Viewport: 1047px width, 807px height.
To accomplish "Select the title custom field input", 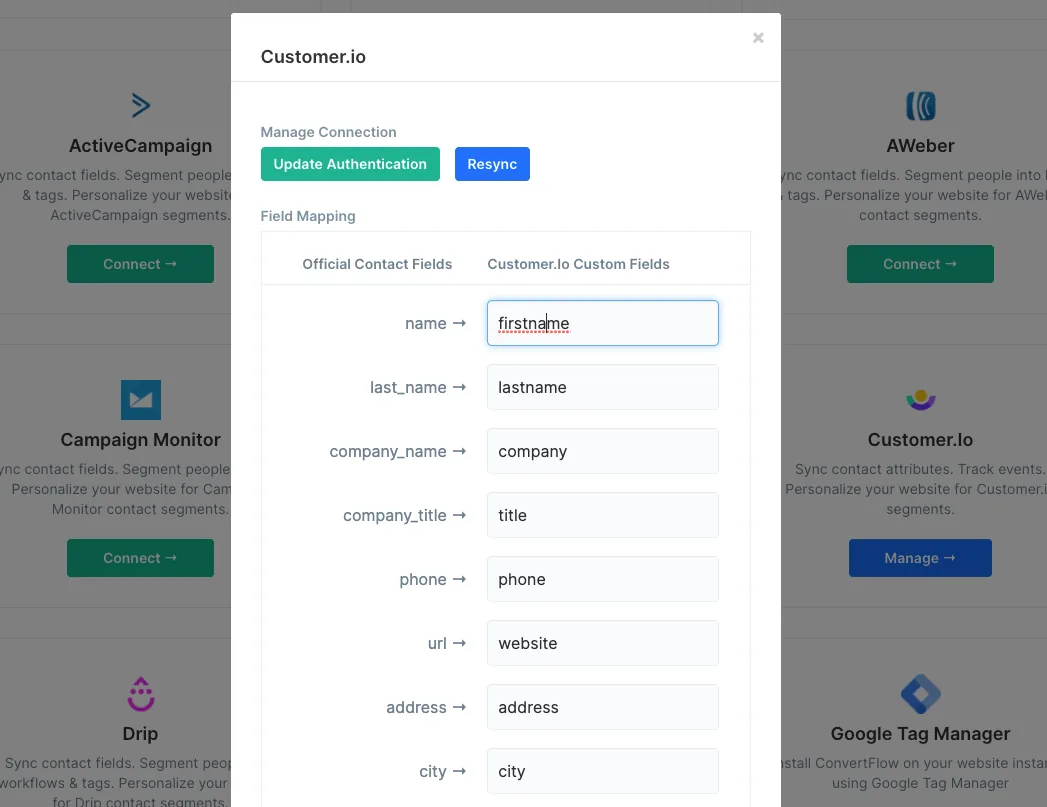I will (602, 515).
